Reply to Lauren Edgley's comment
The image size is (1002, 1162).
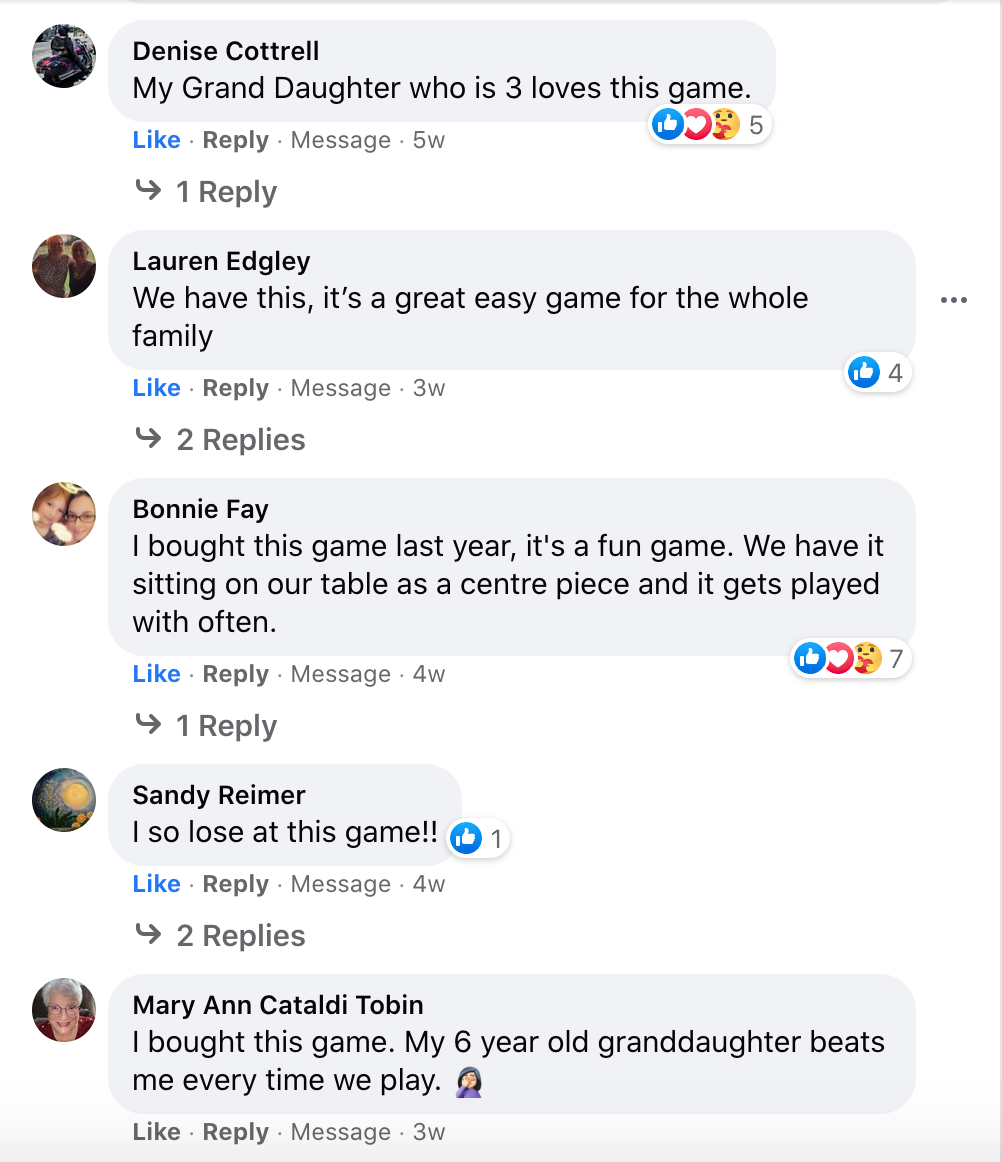click(x=235, y=388)
